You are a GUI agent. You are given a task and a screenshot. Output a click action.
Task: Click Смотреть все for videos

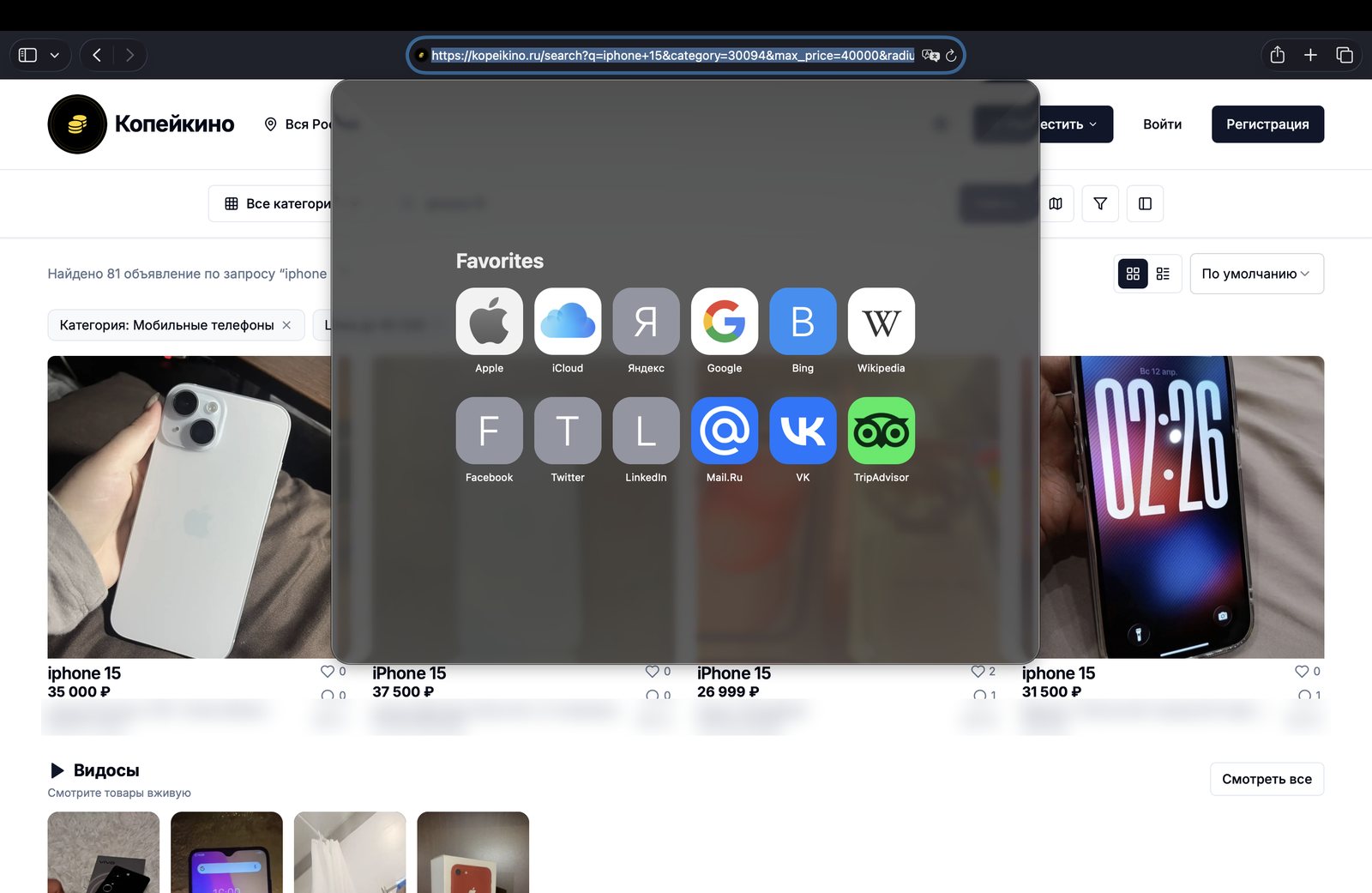coord(1267,779)
